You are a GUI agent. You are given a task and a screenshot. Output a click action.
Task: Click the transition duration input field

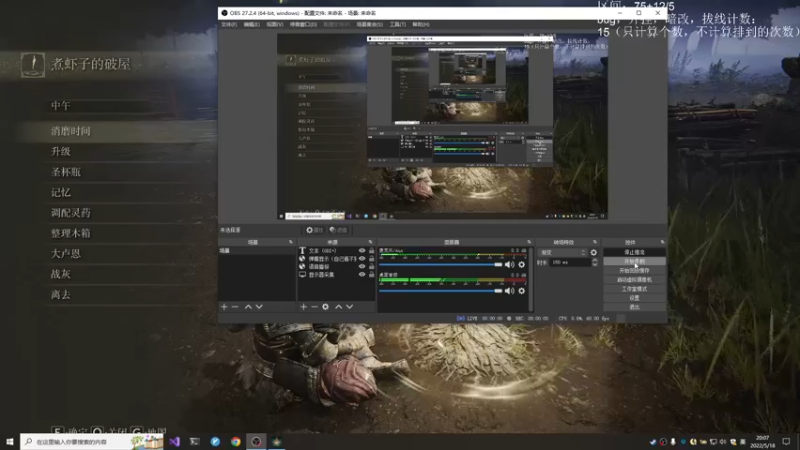(x=570, y=262)
